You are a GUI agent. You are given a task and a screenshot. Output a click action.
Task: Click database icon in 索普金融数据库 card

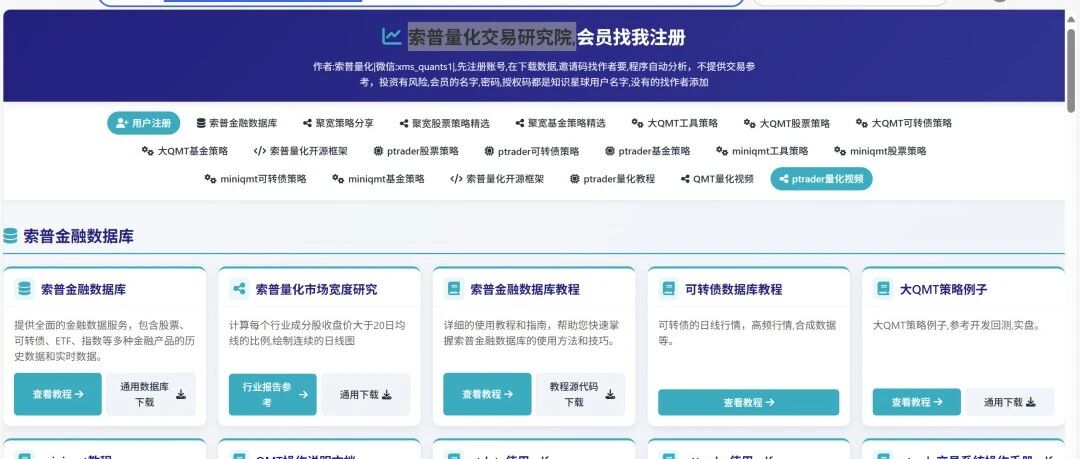pos(25,289)
